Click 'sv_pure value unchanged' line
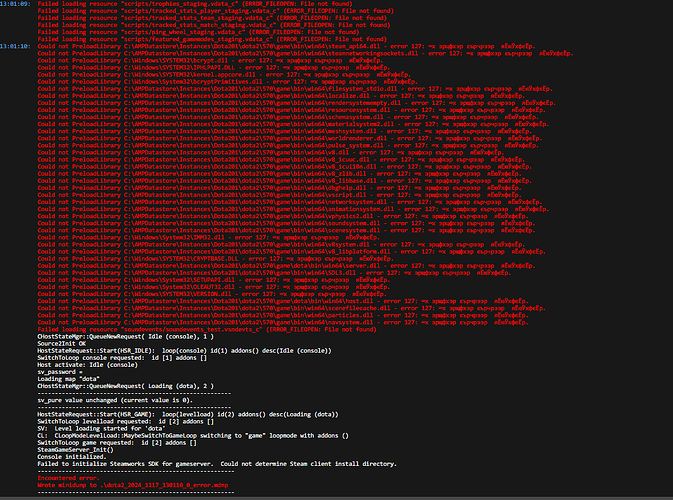The height and width of the screenshot is (500, 673). 115,400
